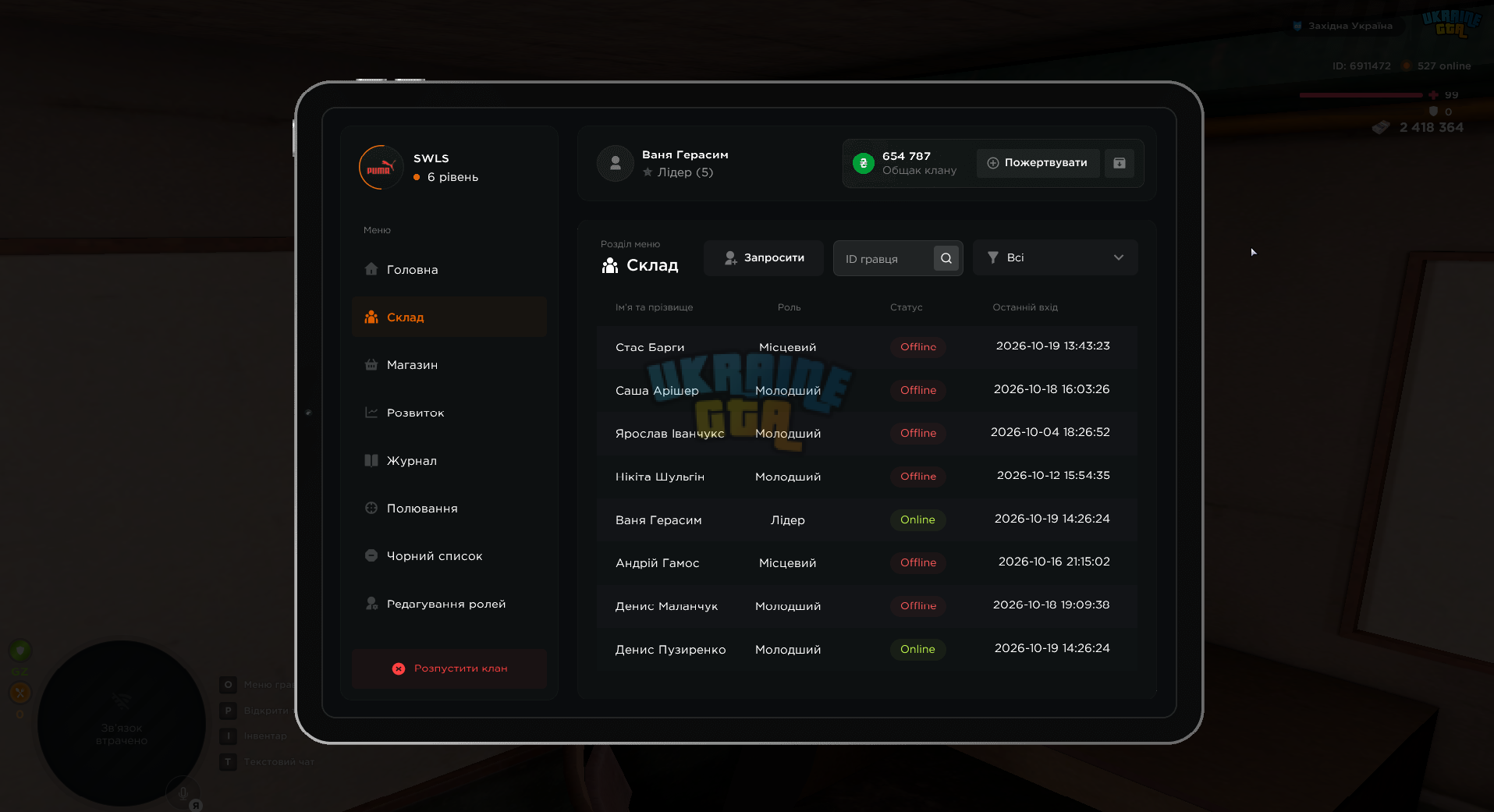This screenshot has width=1494, height=812.
Task: Click the person icon beside Редагування ролей
Action: (371, 603)
